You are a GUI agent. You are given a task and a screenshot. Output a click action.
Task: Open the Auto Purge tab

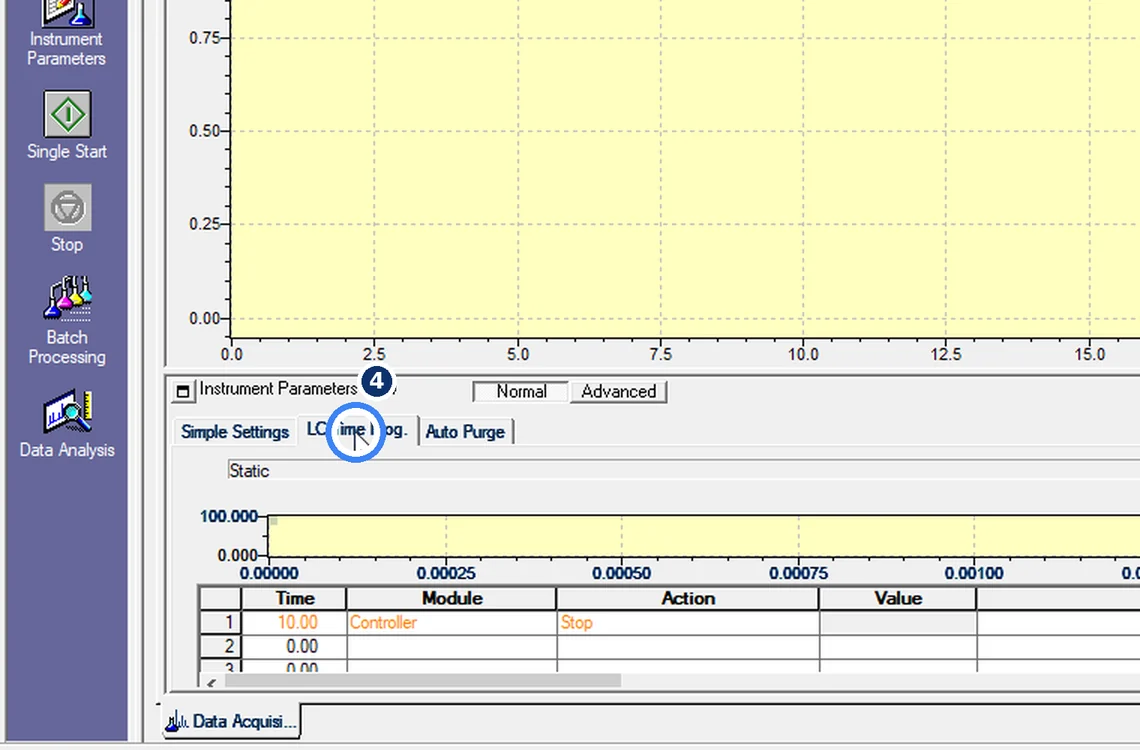465,432
